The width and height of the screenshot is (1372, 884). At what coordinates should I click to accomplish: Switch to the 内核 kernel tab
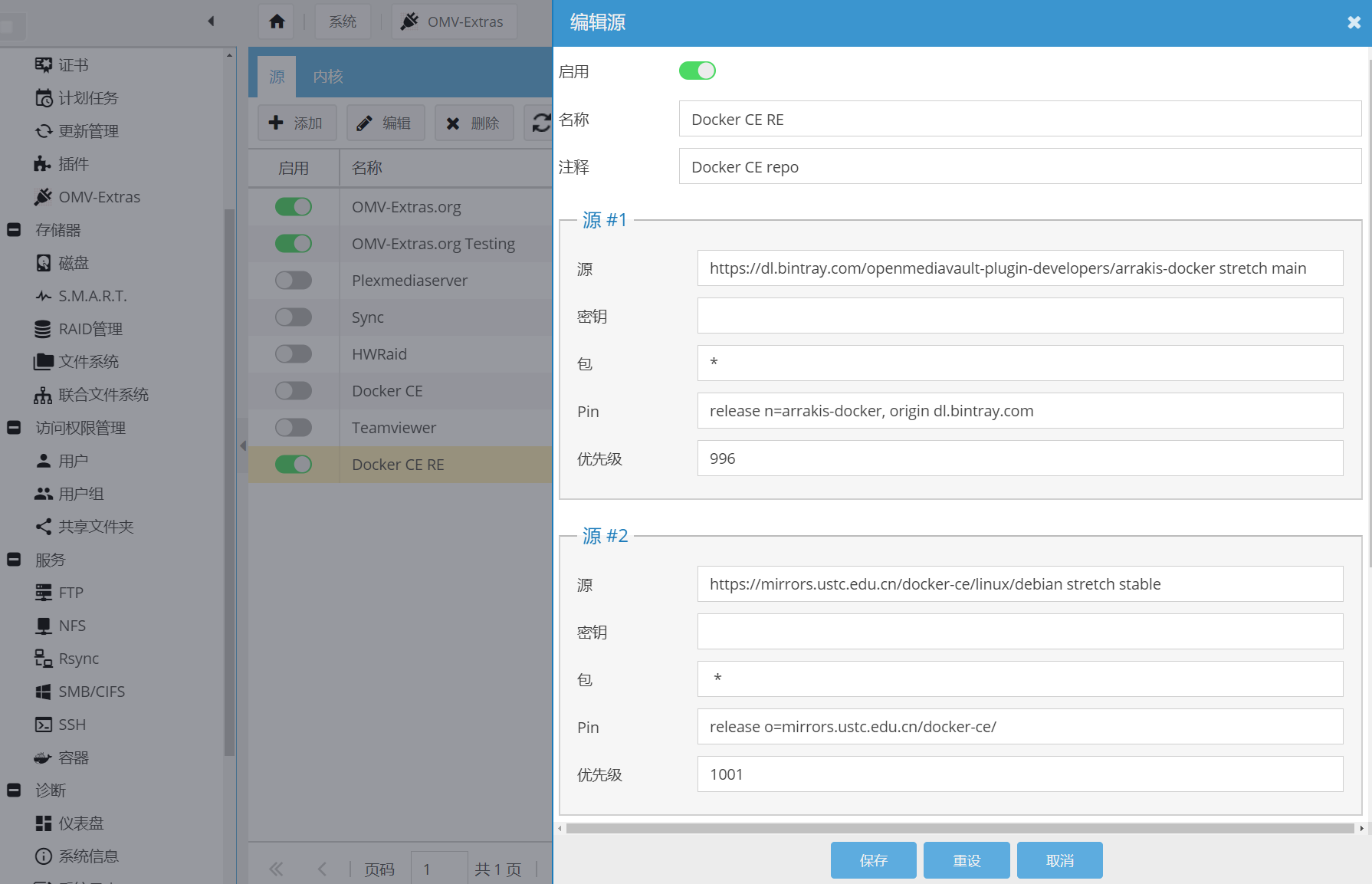click(x=328, y=77)
